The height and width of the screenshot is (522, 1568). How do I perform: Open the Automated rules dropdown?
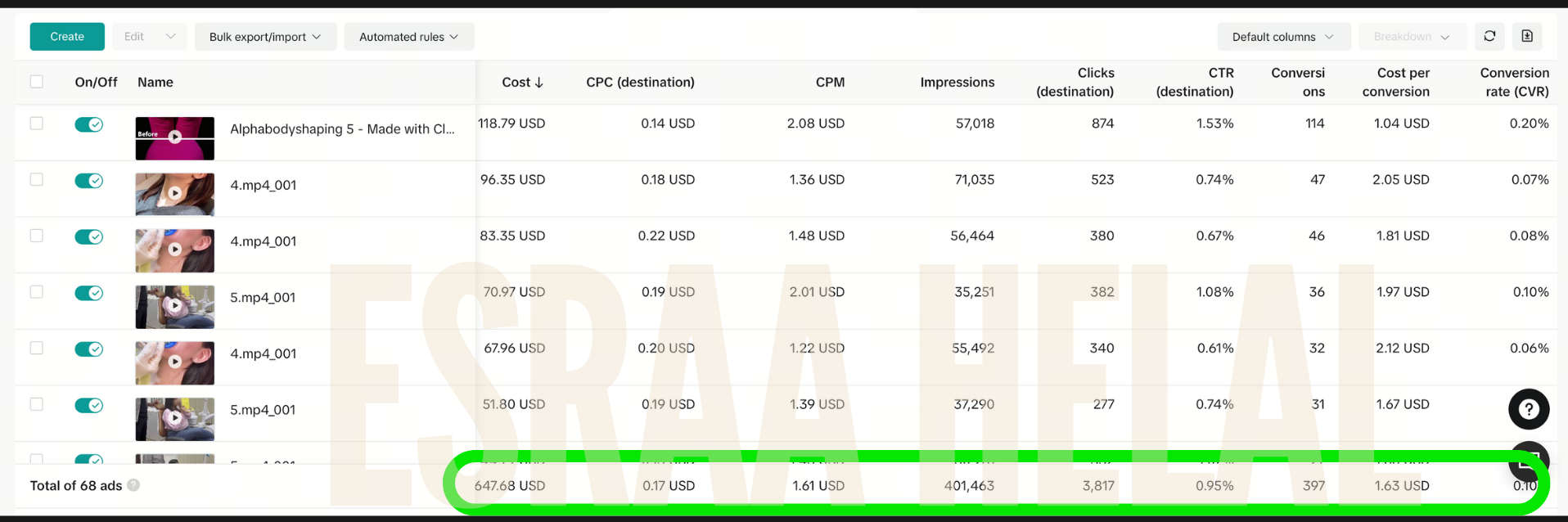click(x=408, y=37)
